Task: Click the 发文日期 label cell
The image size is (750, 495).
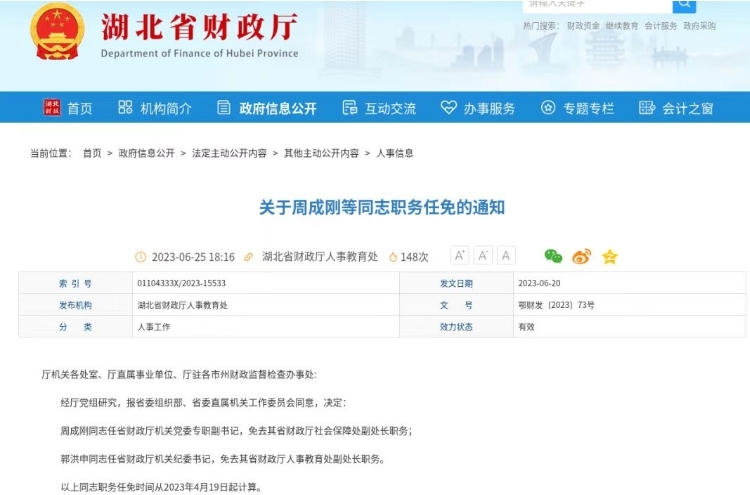Action: click(456, 283)
